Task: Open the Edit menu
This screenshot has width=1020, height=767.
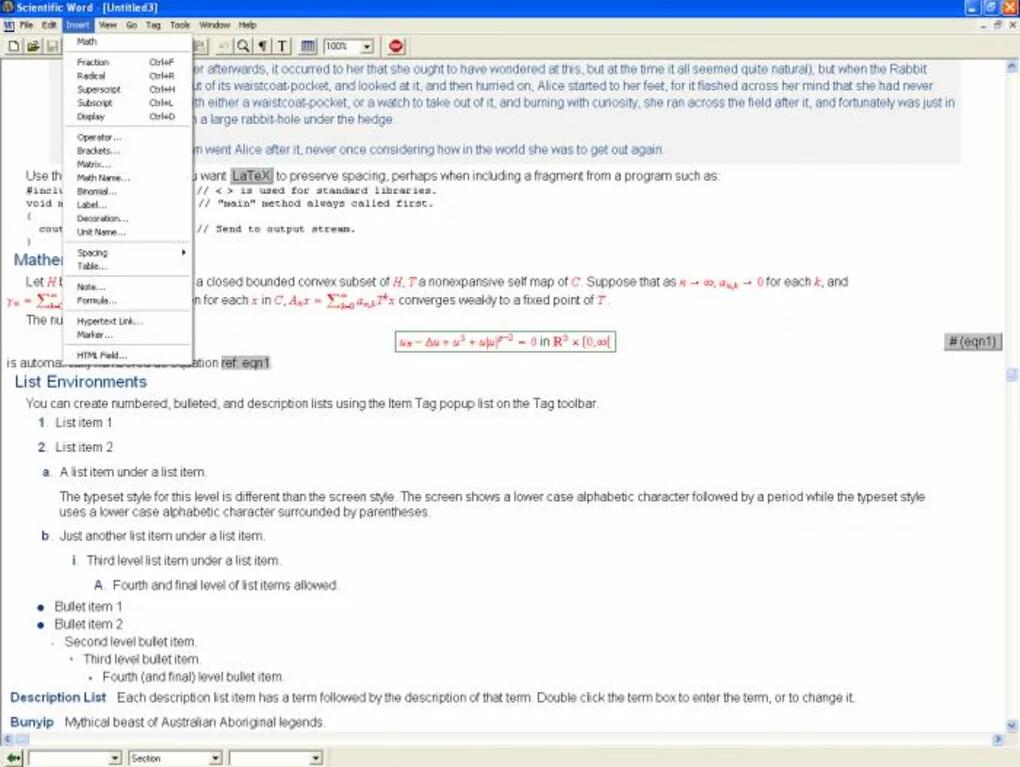Action: point(49,25)
